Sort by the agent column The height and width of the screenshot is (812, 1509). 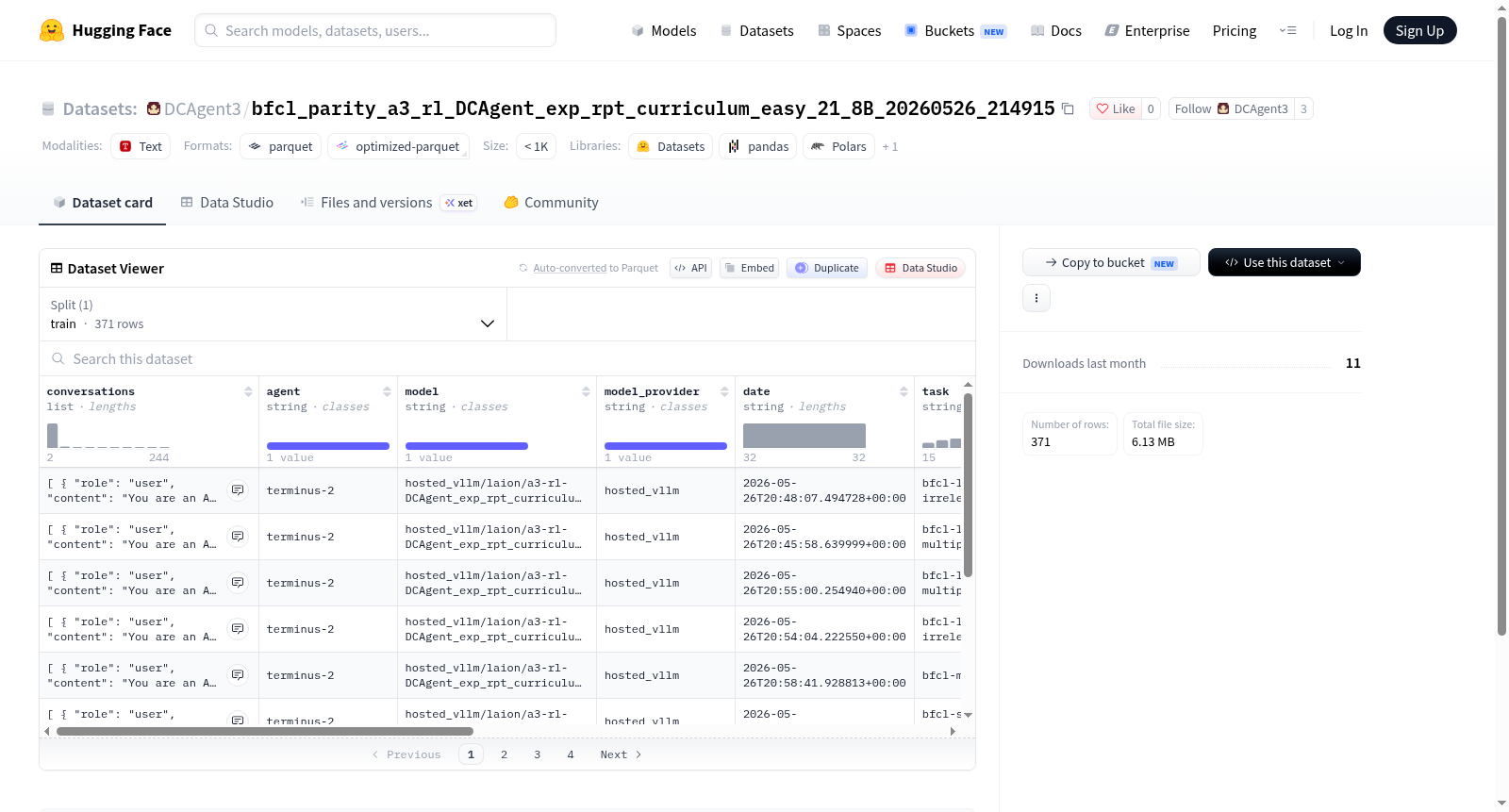[x=387, y=391]
